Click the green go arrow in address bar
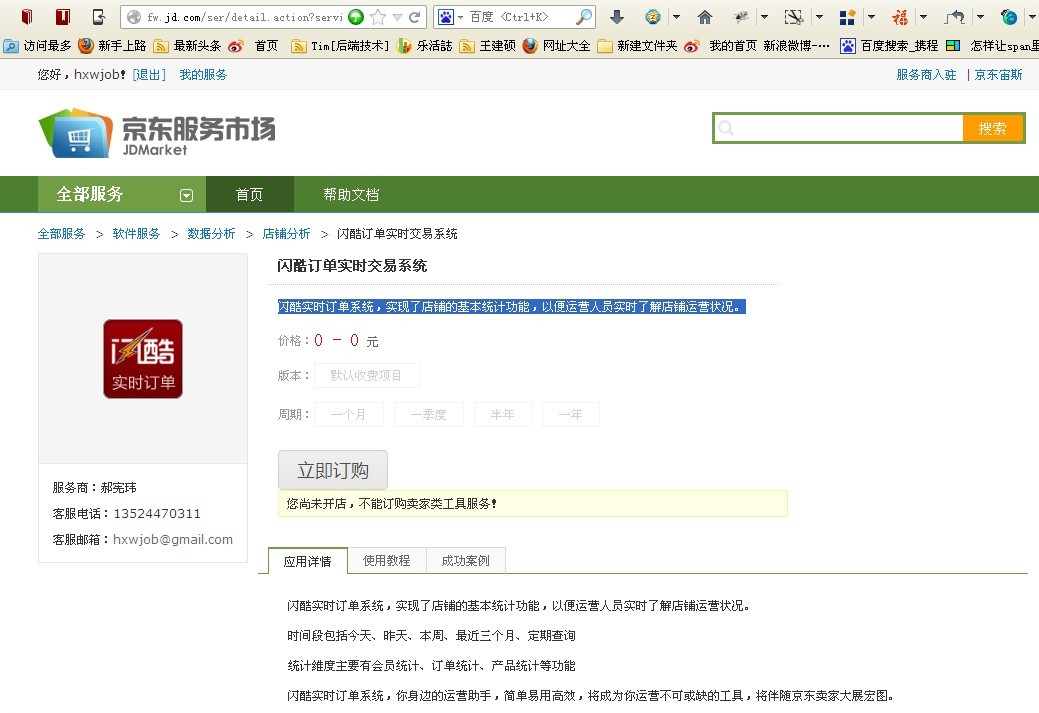The width and height of the screenshot is (1039, 713). click(356, 17)
